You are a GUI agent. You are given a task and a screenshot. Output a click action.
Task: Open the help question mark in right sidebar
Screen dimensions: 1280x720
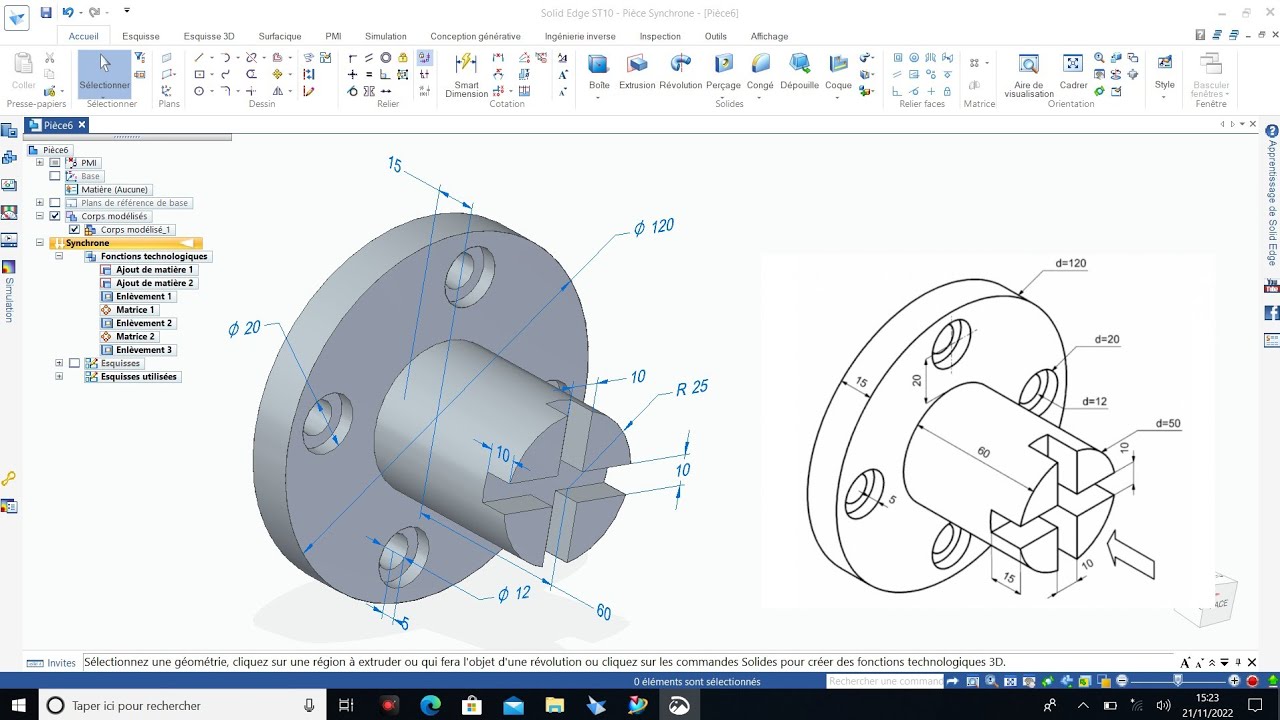click(x=1272, y=131)
